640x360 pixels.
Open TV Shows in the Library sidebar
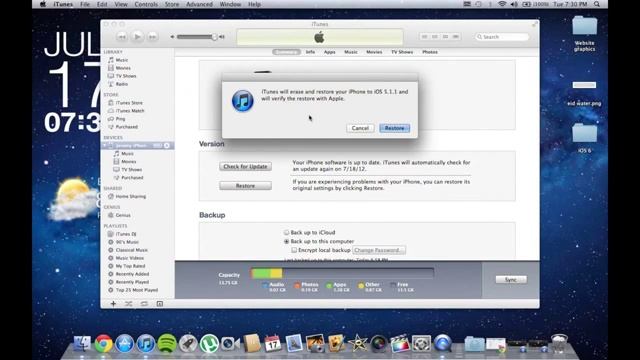[x=126, y=76]
